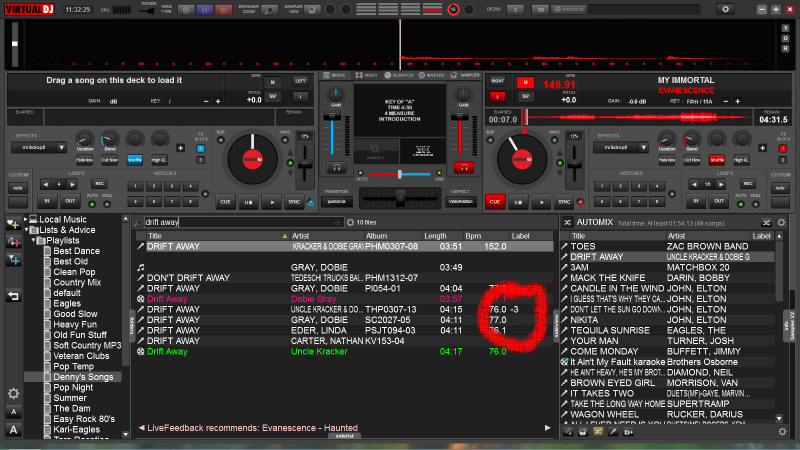Open browser sidebar gear options

(x=13, y=393)
